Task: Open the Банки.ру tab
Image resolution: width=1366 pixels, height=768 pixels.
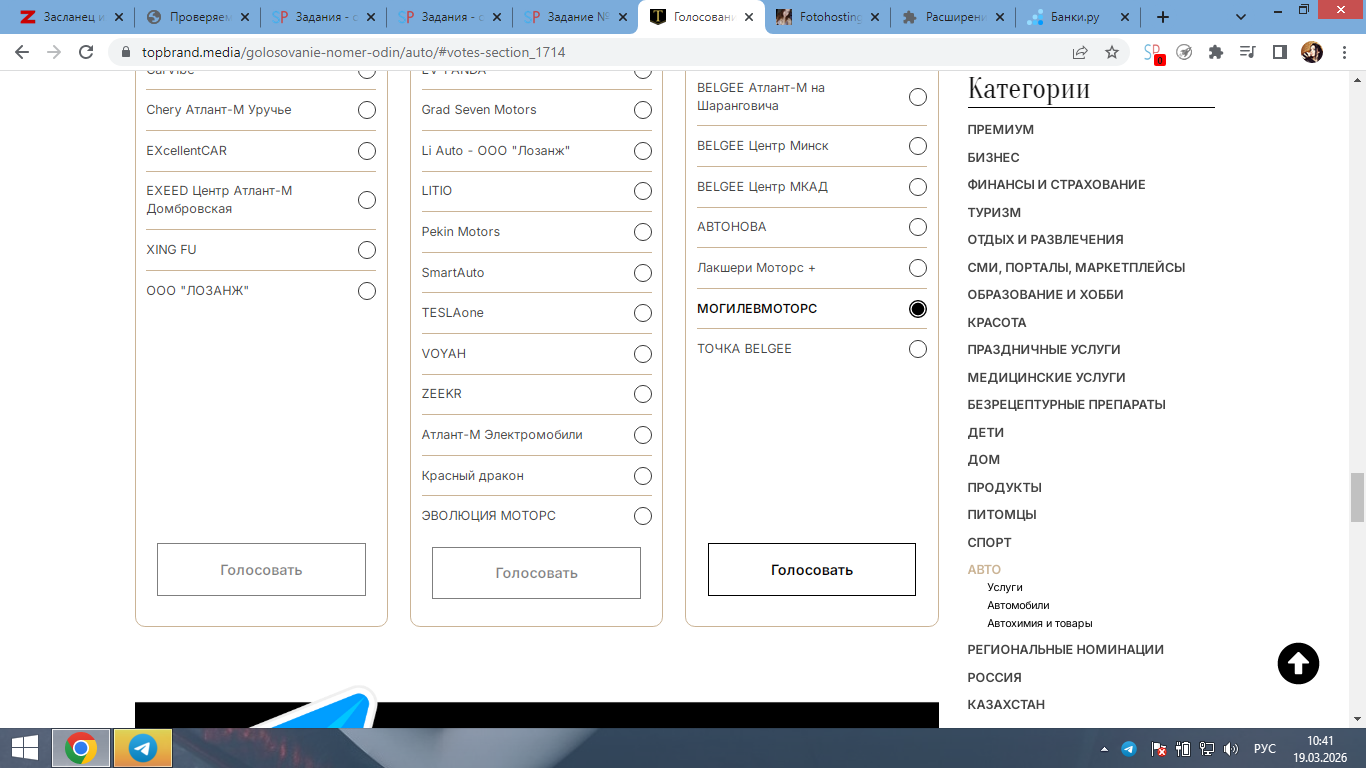Action: [1078, 17]
